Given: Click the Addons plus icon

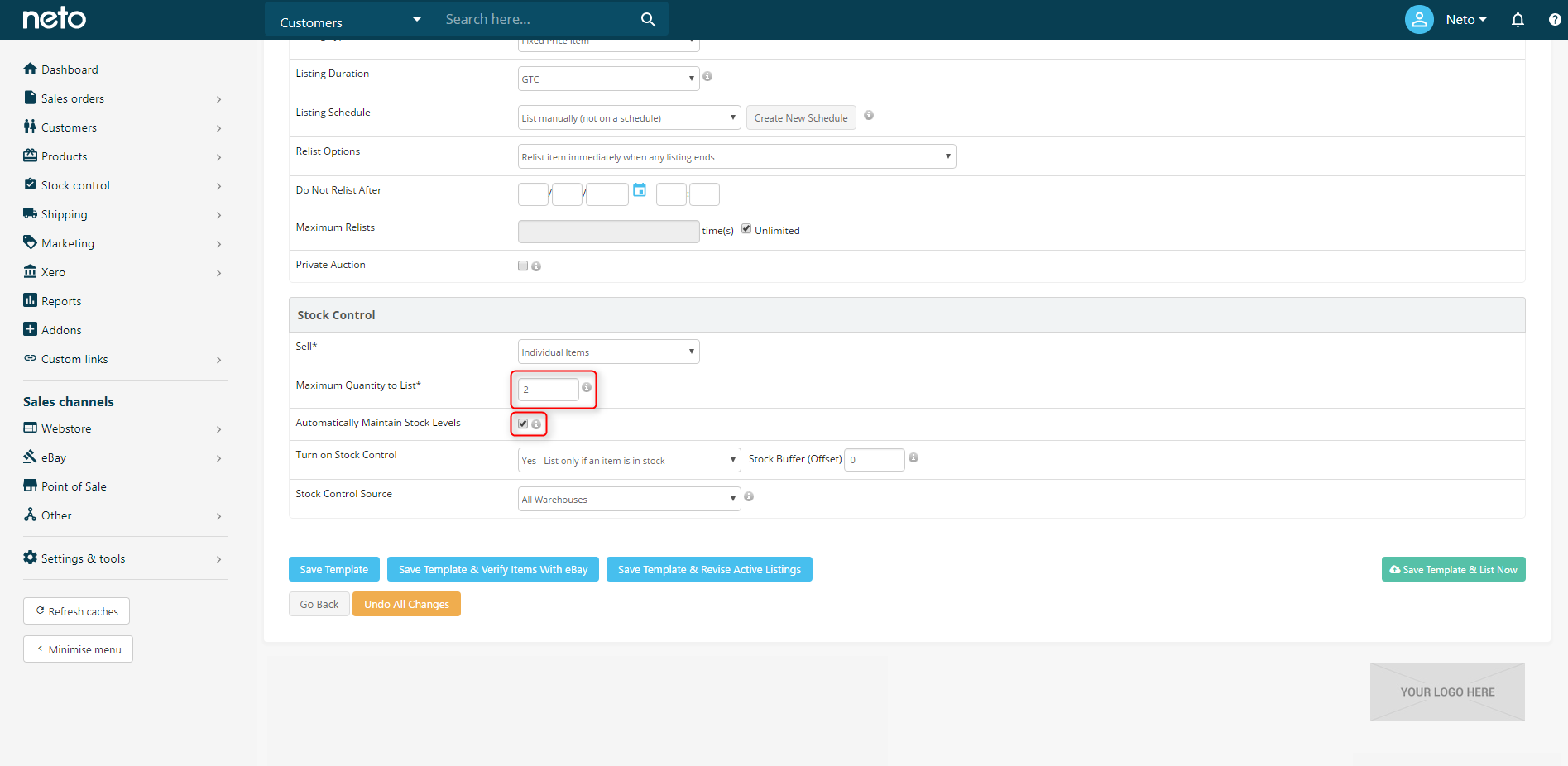Looking at the screenshot, I should [31, 329].
